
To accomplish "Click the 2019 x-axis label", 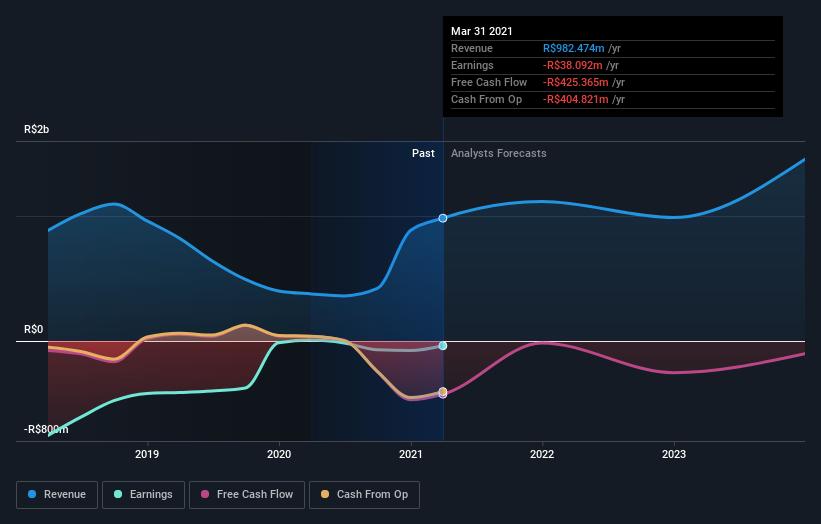I will point(147,454).
